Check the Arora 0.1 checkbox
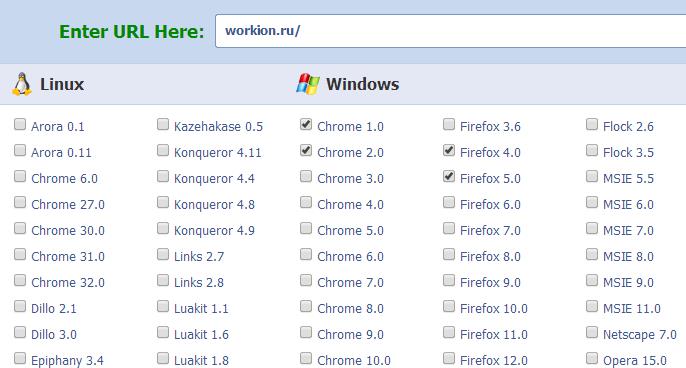This screenshot has width=686, height=368. click(20, 124)
